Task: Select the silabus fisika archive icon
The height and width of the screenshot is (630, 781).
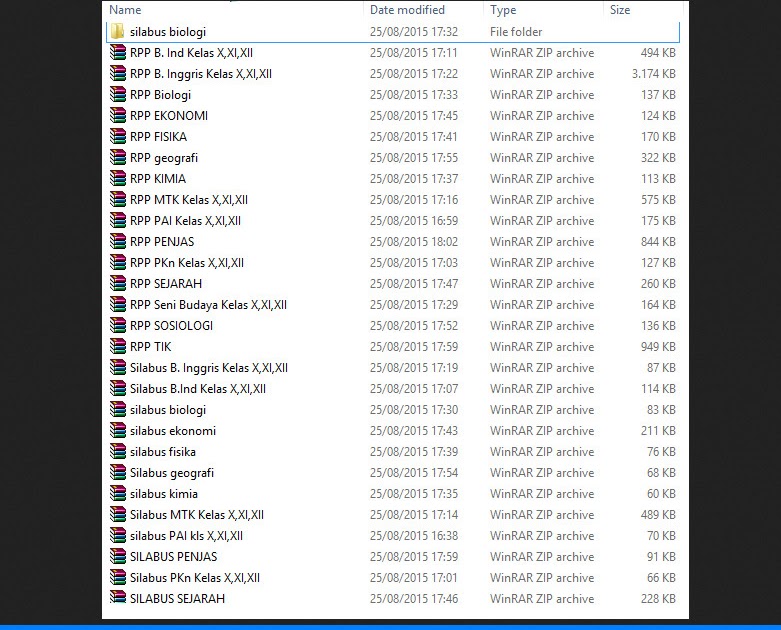Action: [x=118, y=451]
